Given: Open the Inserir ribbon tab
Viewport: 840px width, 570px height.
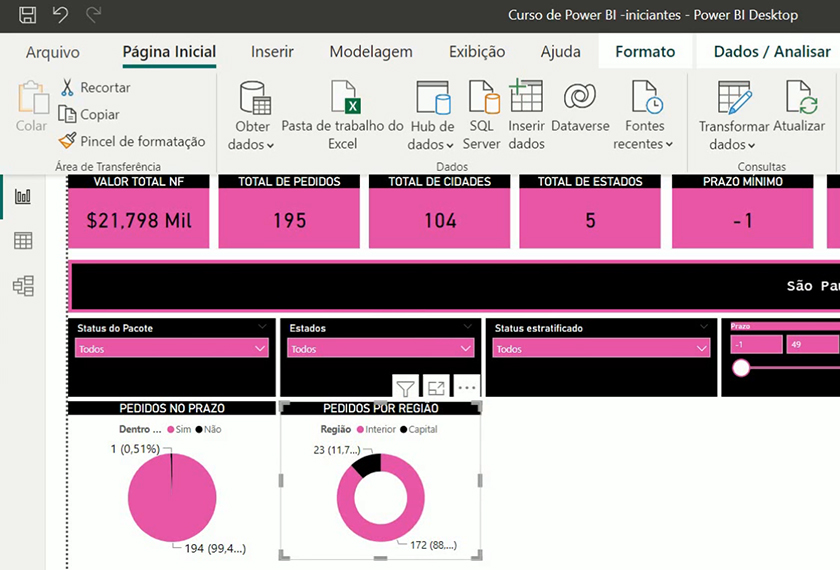Looking at the screenshot, I should tap(272, 52).
